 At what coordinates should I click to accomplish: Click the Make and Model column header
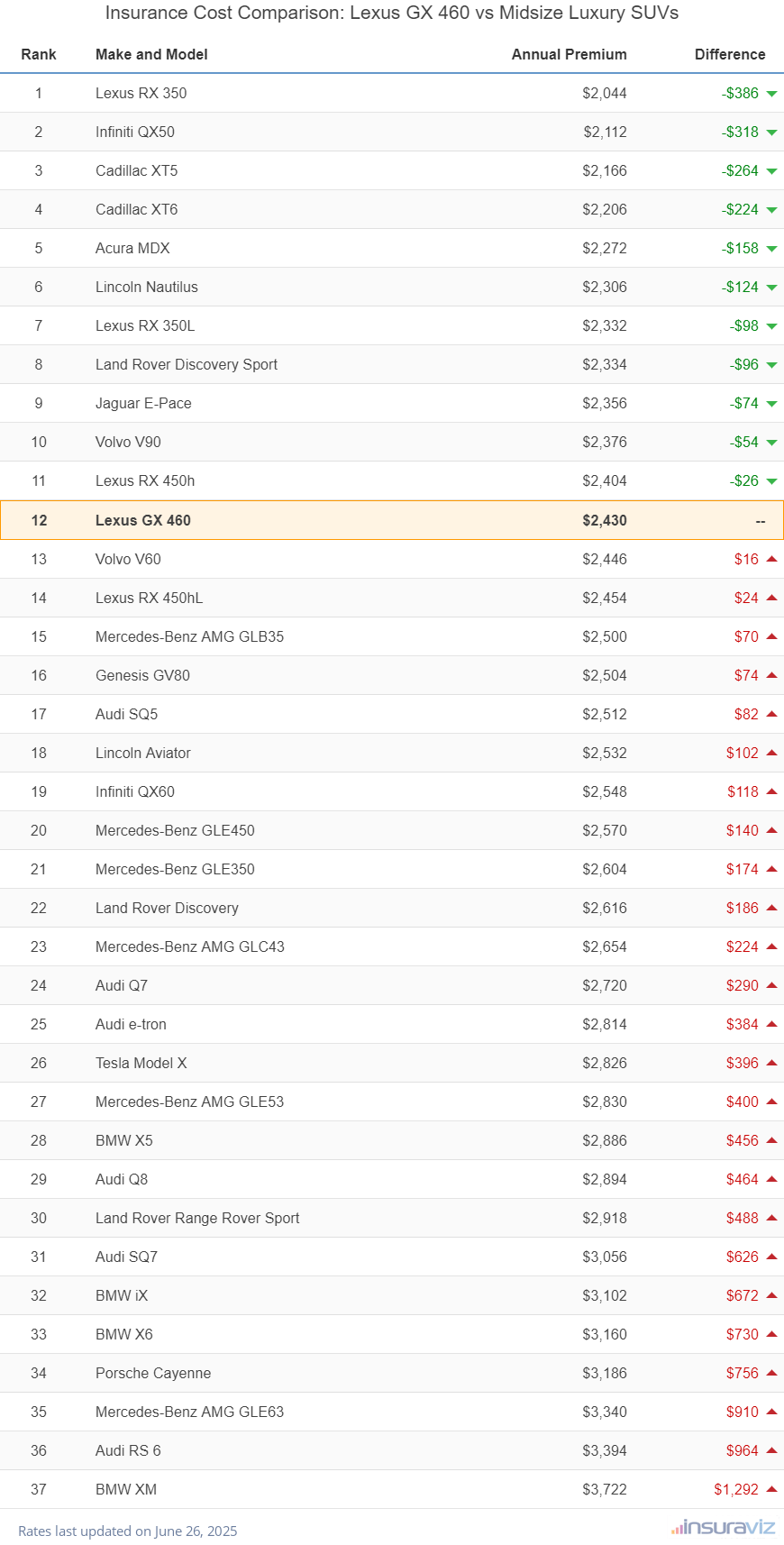151,54
